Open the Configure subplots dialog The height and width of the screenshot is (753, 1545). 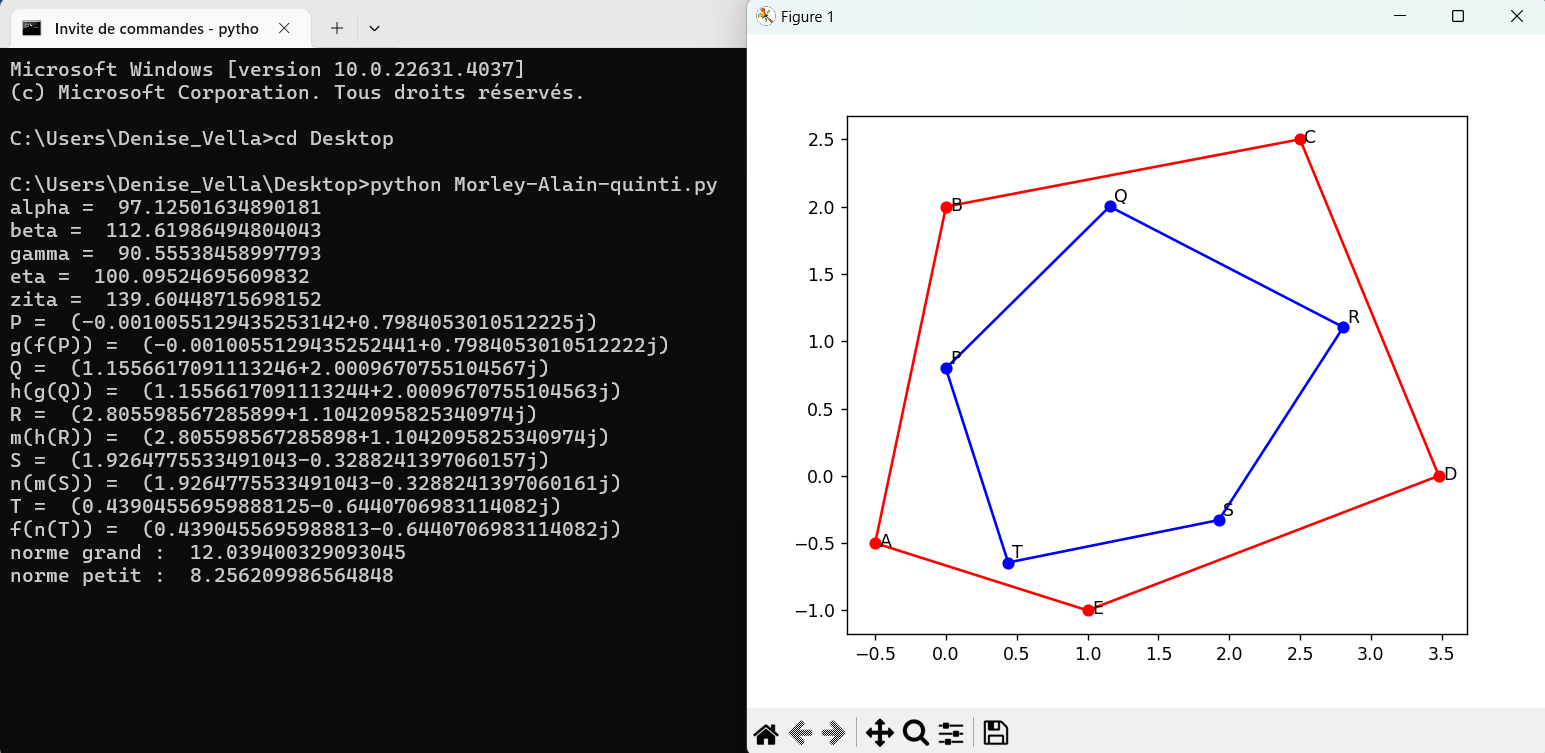pos(951,734)
